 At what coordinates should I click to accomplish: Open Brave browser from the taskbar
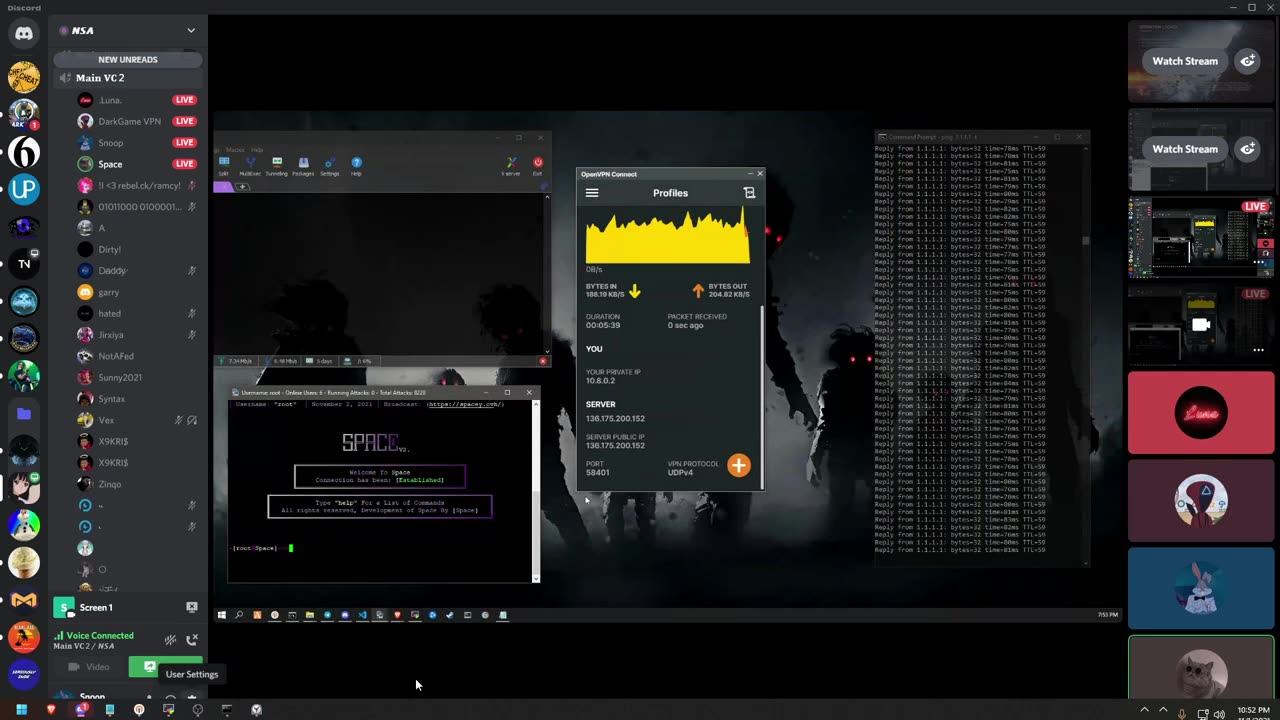[x=51, y=710]
